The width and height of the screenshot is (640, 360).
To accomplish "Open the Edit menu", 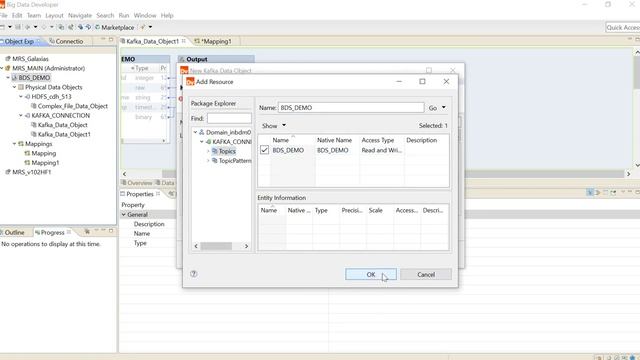I will coord(17,15).
